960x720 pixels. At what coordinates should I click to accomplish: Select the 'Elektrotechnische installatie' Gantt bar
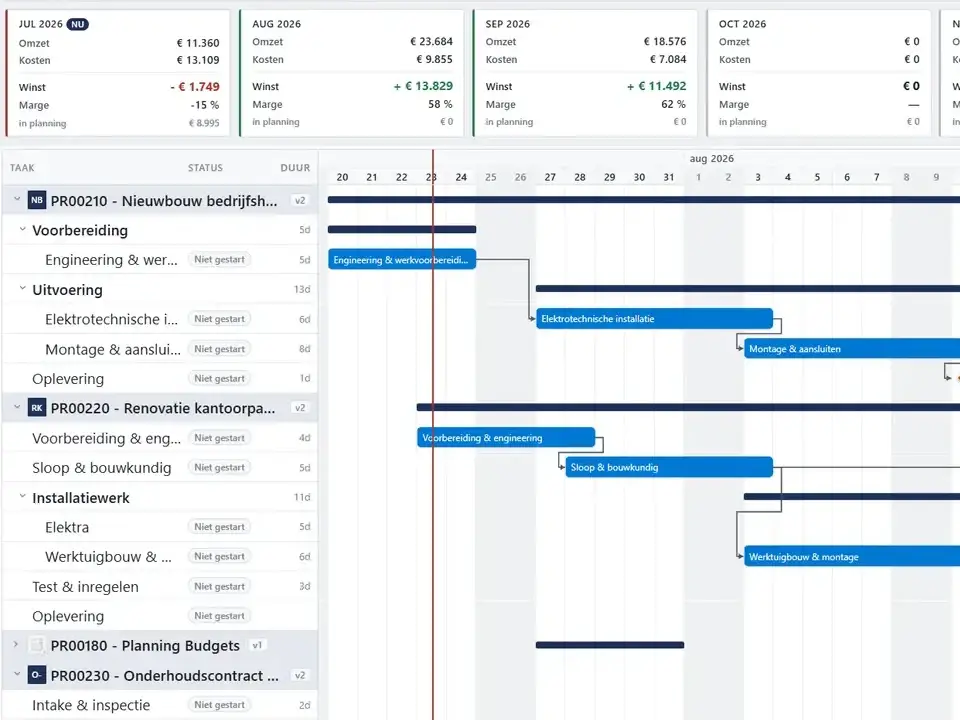click(654, 319)
